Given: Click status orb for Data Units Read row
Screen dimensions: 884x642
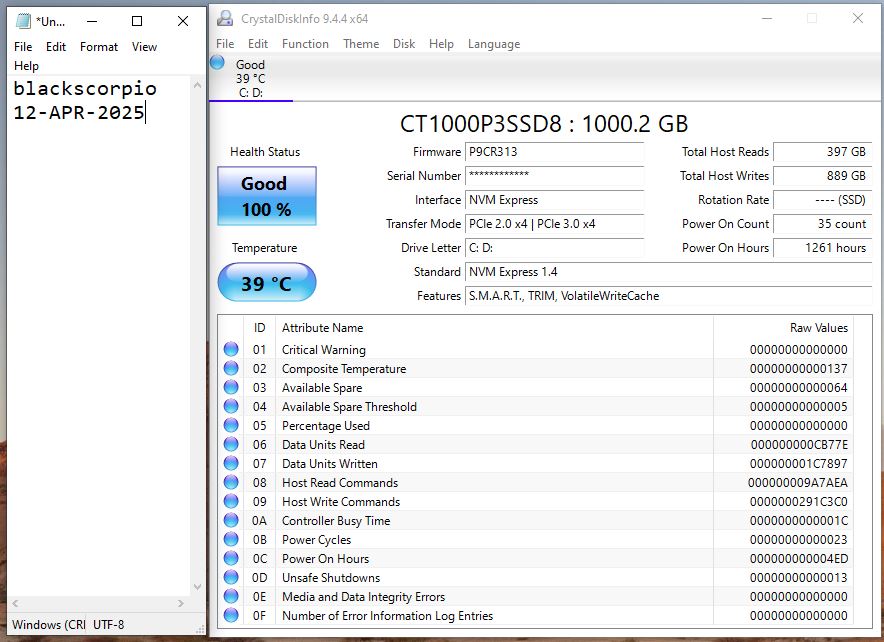Looking at the screenshot, I should (231, 444).
